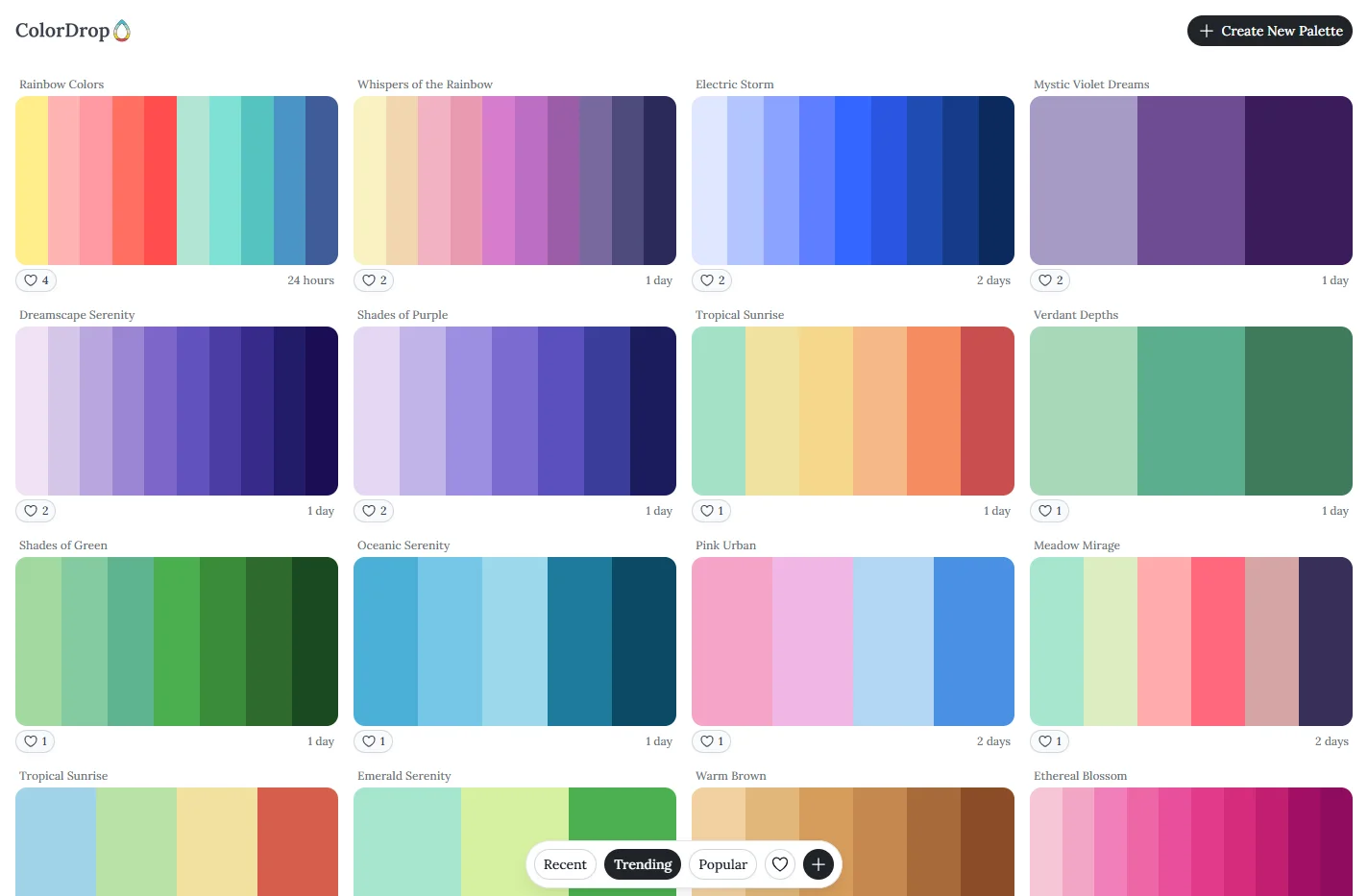Open the Mystic Violet Dreams title
This screenshot has height=896, width=1368.
[1091, 85]
